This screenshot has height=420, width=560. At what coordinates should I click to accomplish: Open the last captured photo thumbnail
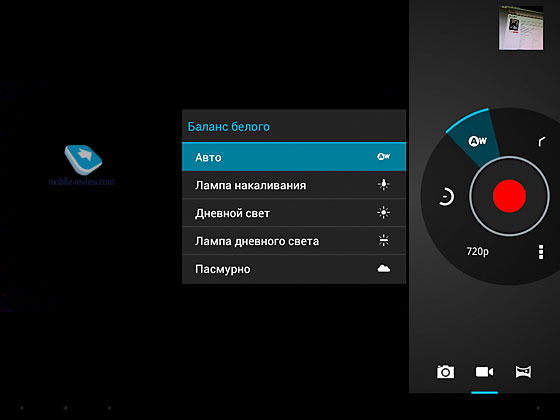click(x=521, y=28)
